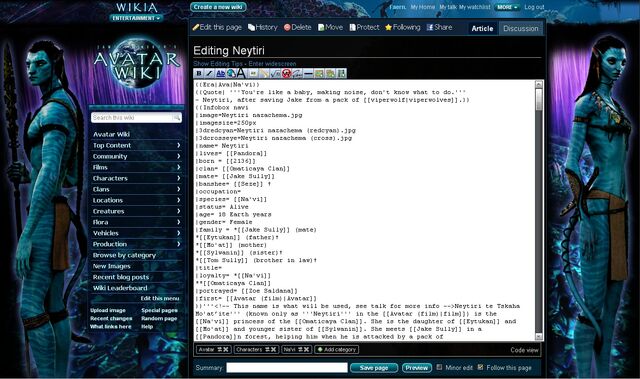Click the Enter widescreen link

coord(272,64)
